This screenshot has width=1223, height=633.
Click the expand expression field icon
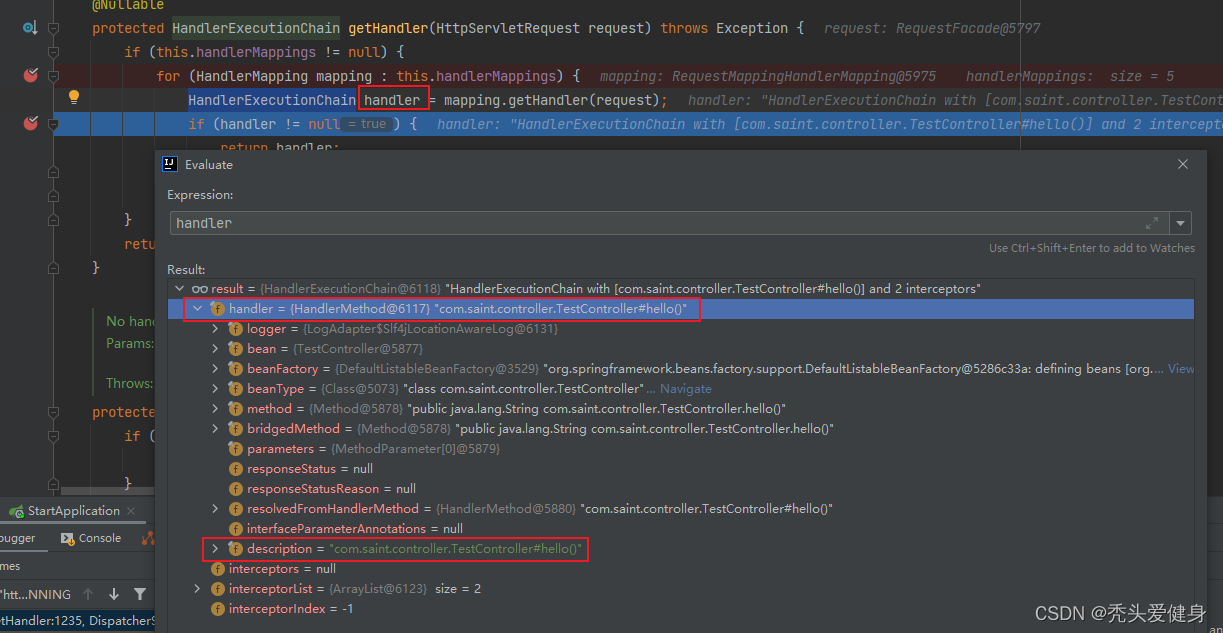point(1152,223)
